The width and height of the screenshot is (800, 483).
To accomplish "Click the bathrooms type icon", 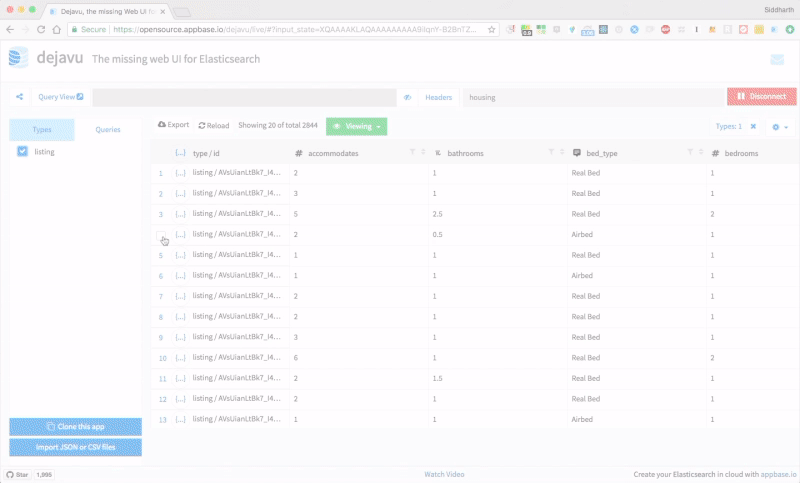I will click(438, 153).
